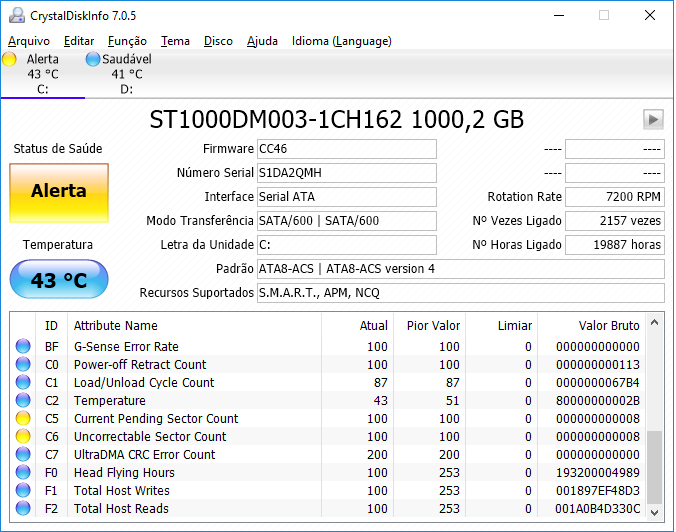Click the blue status icon for Temperature row
Viewport: 676px width, 532px height.
click(23, 401)
